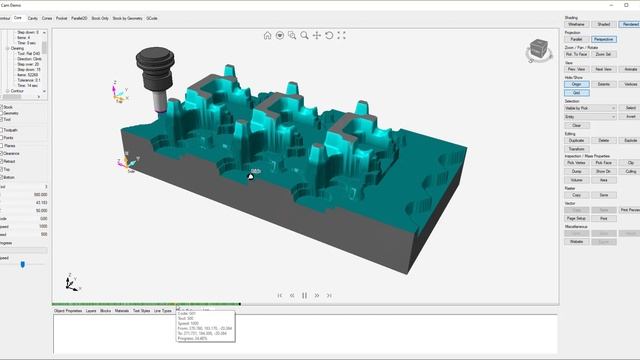
Task: Click the Perspective projection button
Action: [604, 39]
